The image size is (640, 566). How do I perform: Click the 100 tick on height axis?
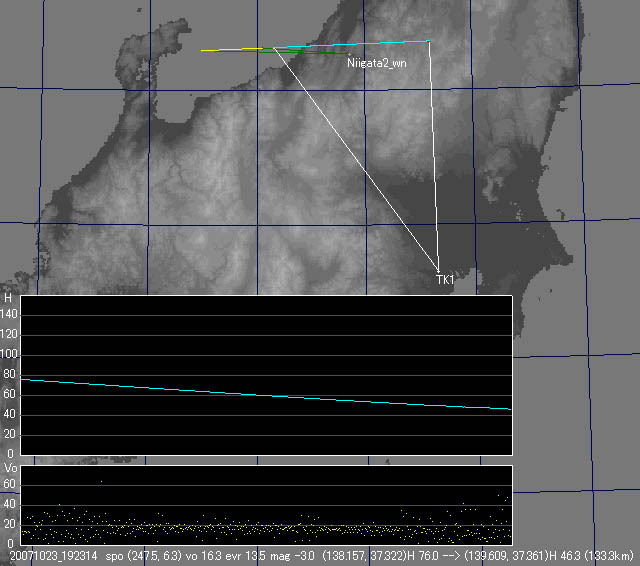pyautogui.click(x=9, y=354)
